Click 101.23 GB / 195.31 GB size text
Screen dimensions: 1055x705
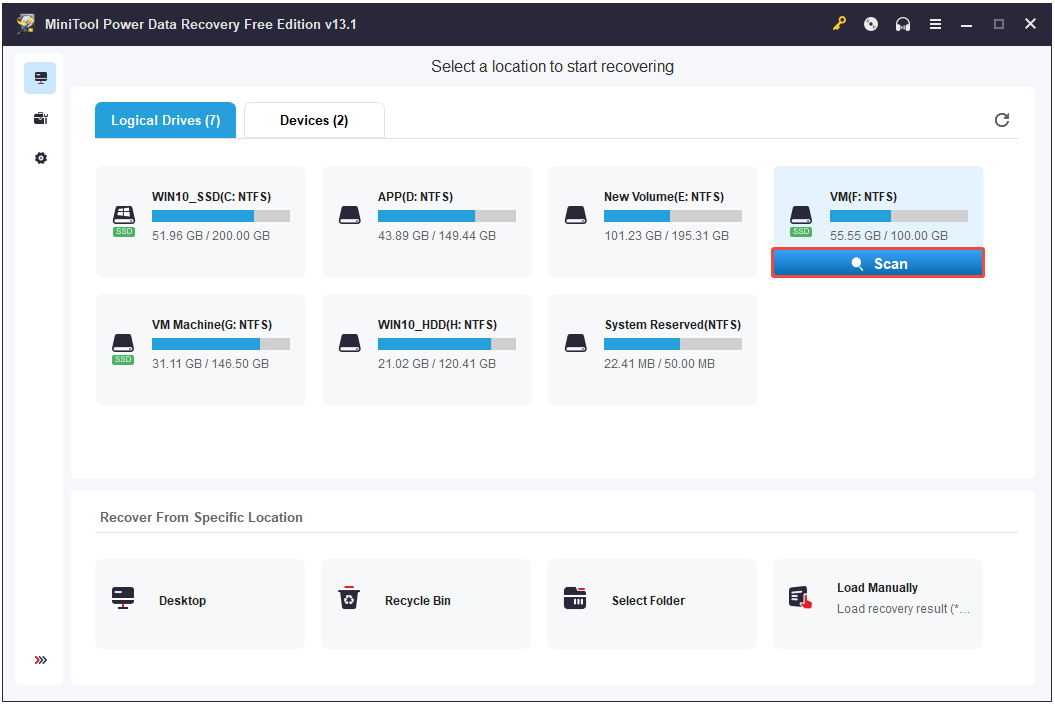(x=666, y=236)
